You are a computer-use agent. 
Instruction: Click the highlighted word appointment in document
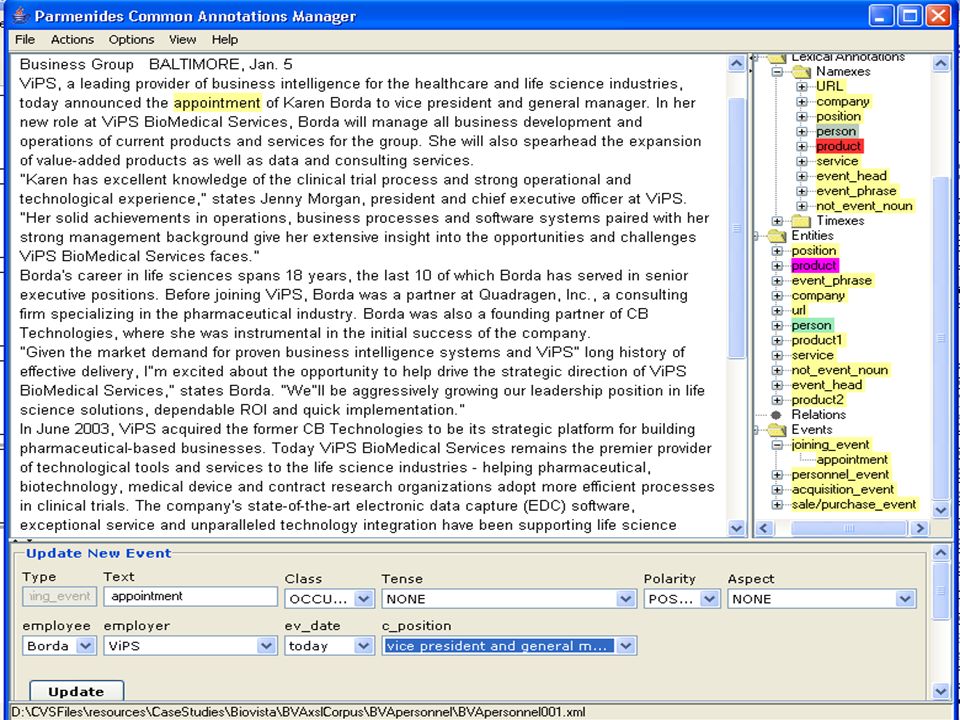[217, 103]
